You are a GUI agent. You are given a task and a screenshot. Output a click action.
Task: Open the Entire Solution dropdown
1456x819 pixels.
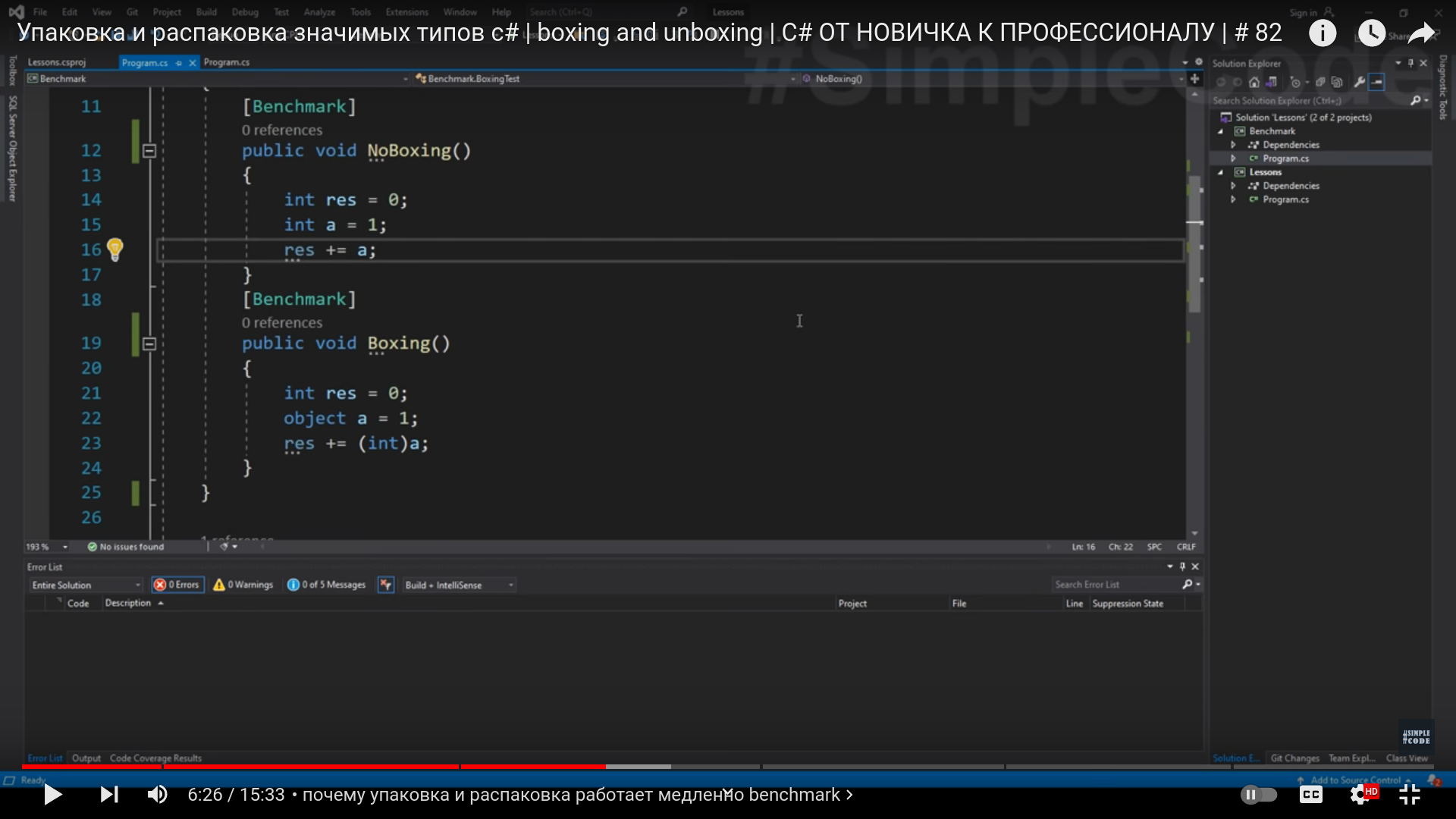[x=86, y=585]
